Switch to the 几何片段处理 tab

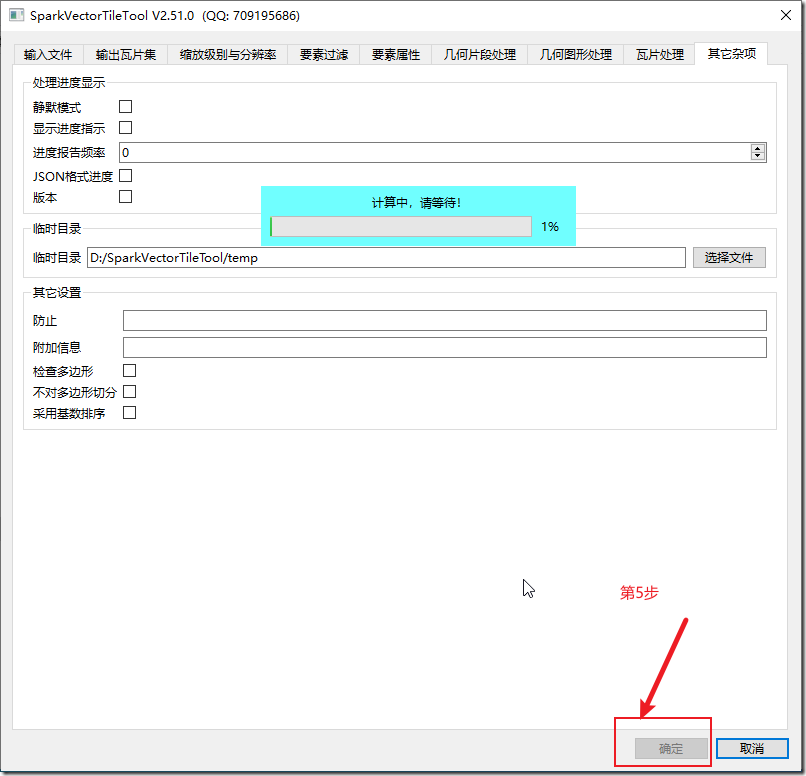(x=480, y=54)
